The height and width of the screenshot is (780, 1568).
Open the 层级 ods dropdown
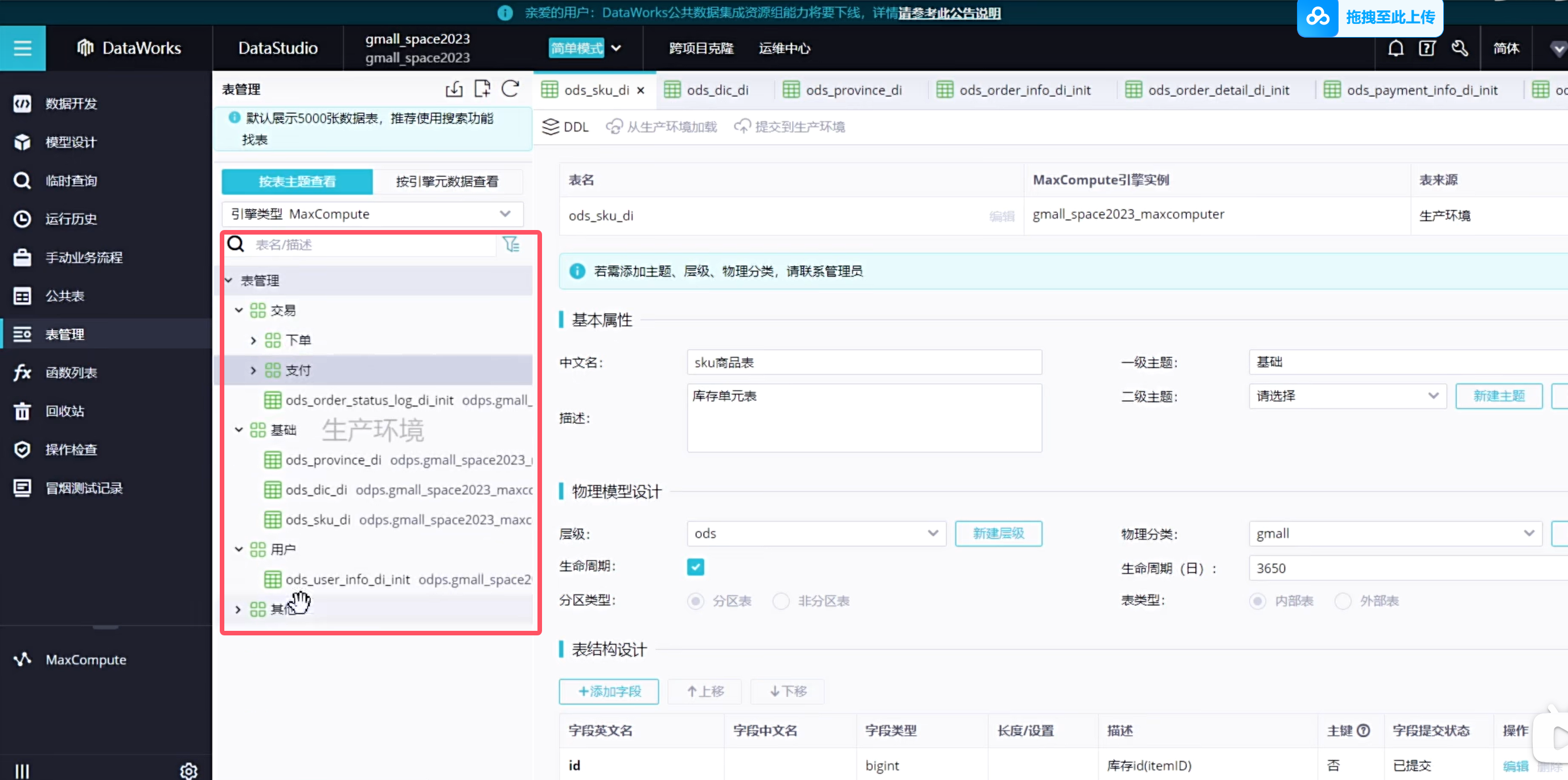(816, 533)
